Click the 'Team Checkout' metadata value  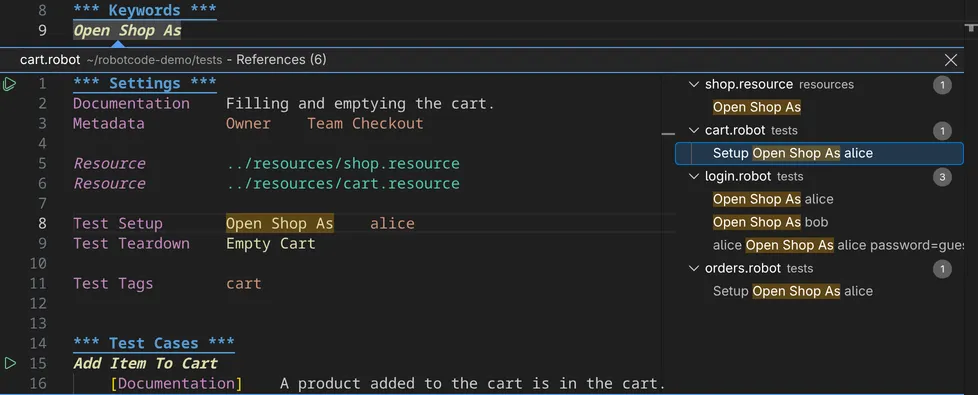(x=365, y=124)
